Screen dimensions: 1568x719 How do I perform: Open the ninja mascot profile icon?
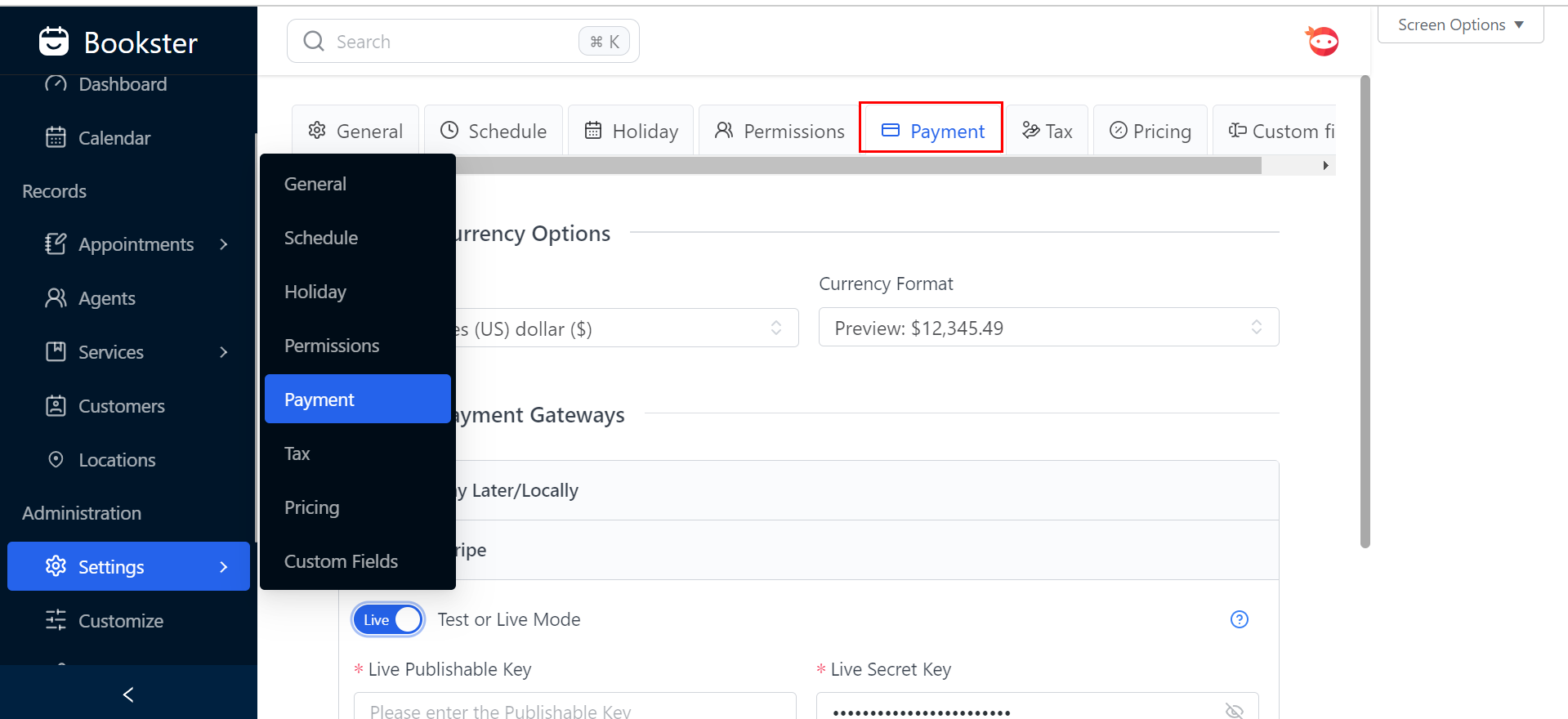1322,41
